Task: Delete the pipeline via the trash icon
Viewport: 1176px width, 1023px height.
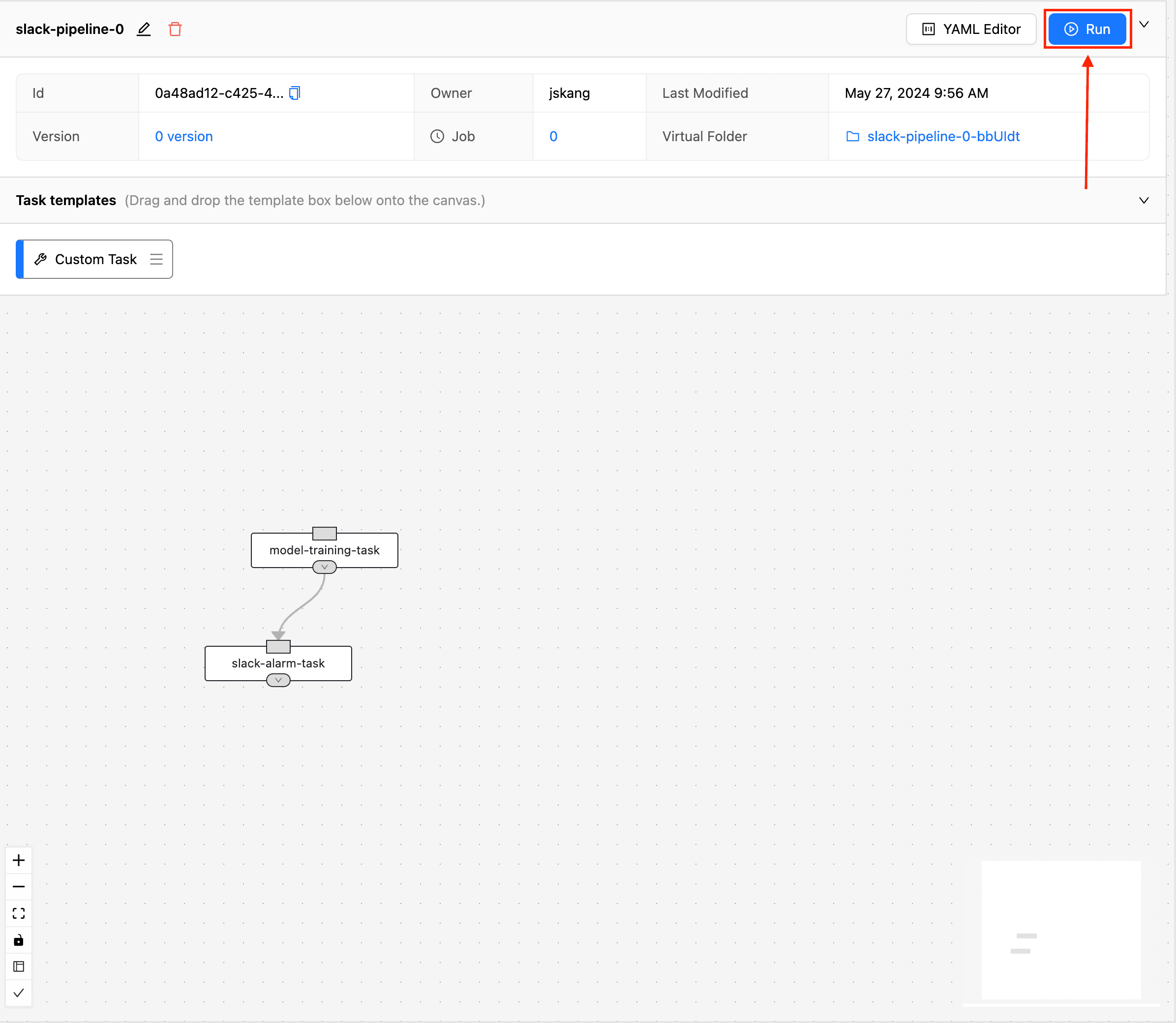Action: [175, 29]
